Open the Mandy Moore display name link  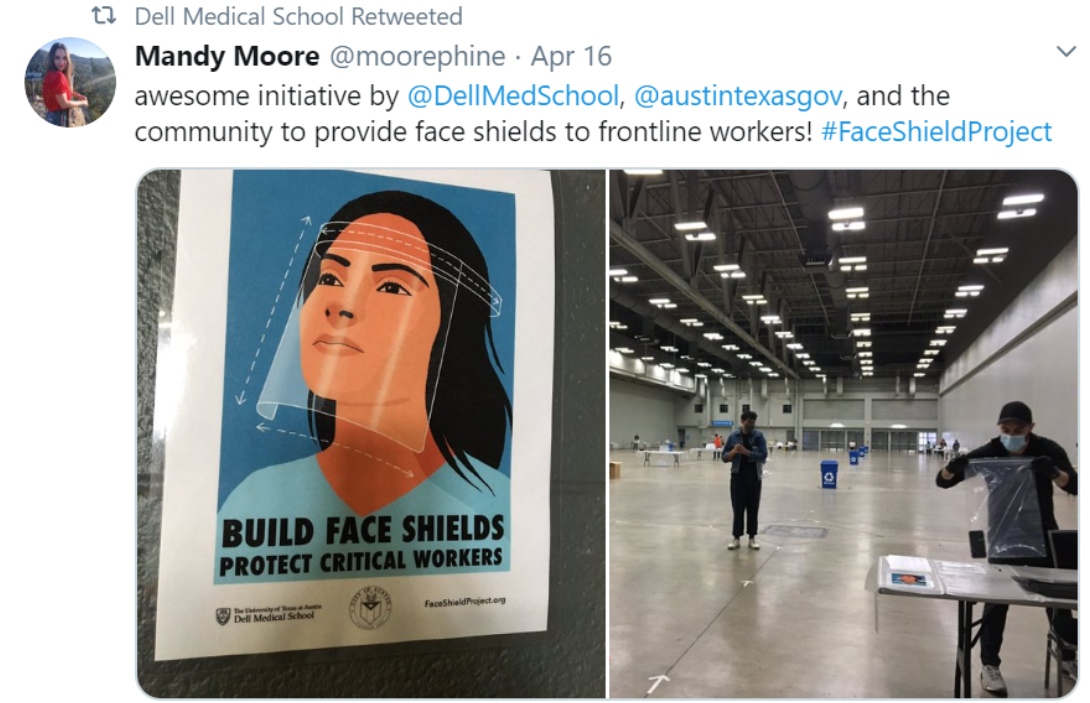point(227,56)
